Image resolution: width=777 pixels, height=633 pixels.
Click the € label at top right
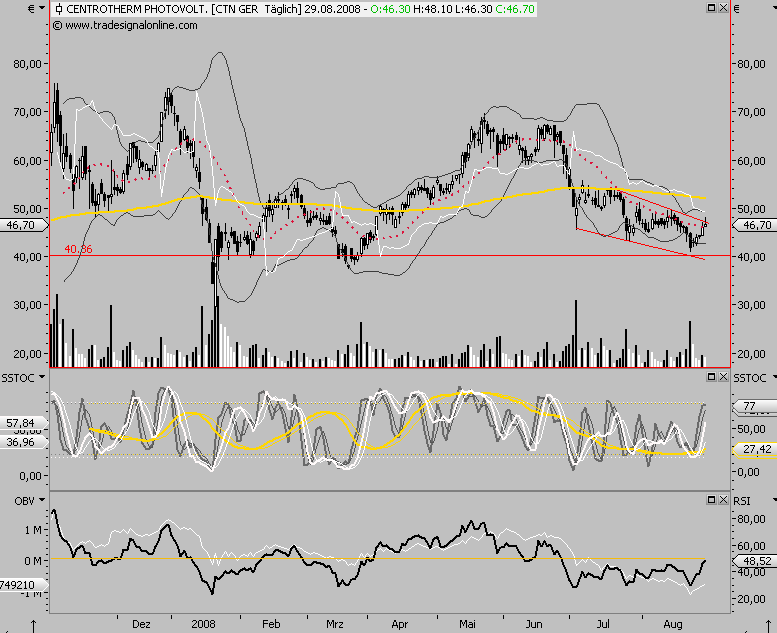click(736, 9)
